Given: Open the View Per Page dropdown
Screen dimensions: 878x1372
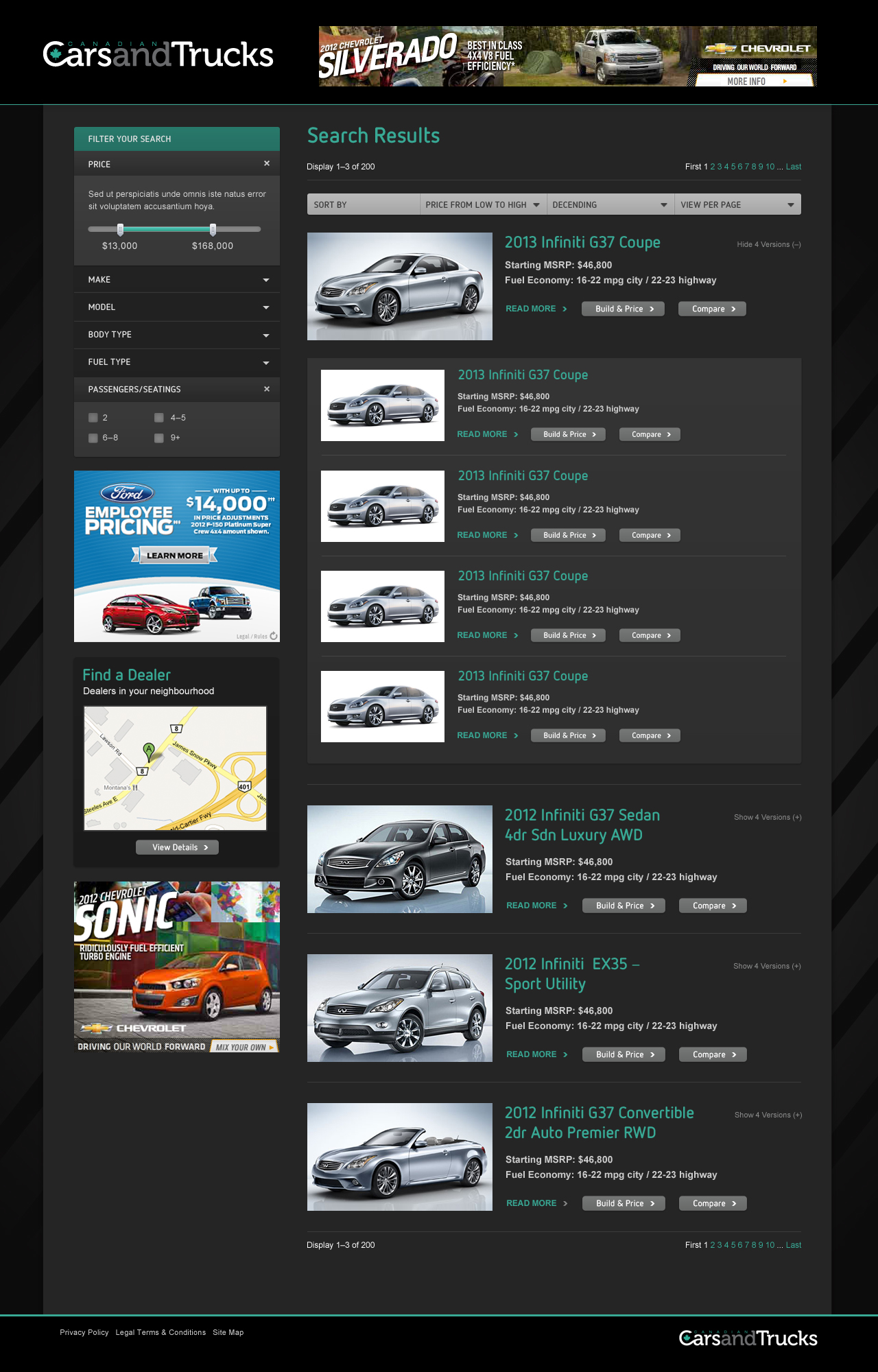Looking at the screenshot, I should (x=738, y=204).
